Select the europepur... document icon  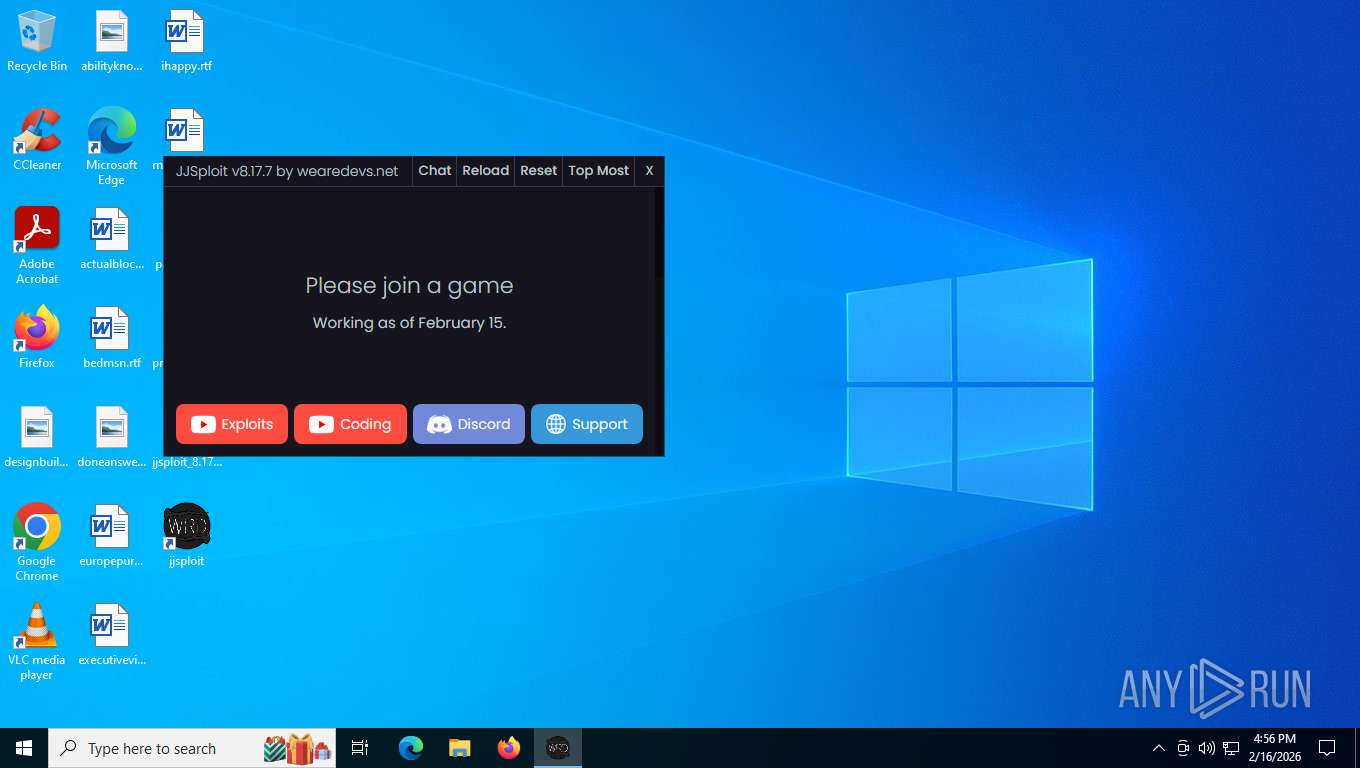click(x=111, y=536)
